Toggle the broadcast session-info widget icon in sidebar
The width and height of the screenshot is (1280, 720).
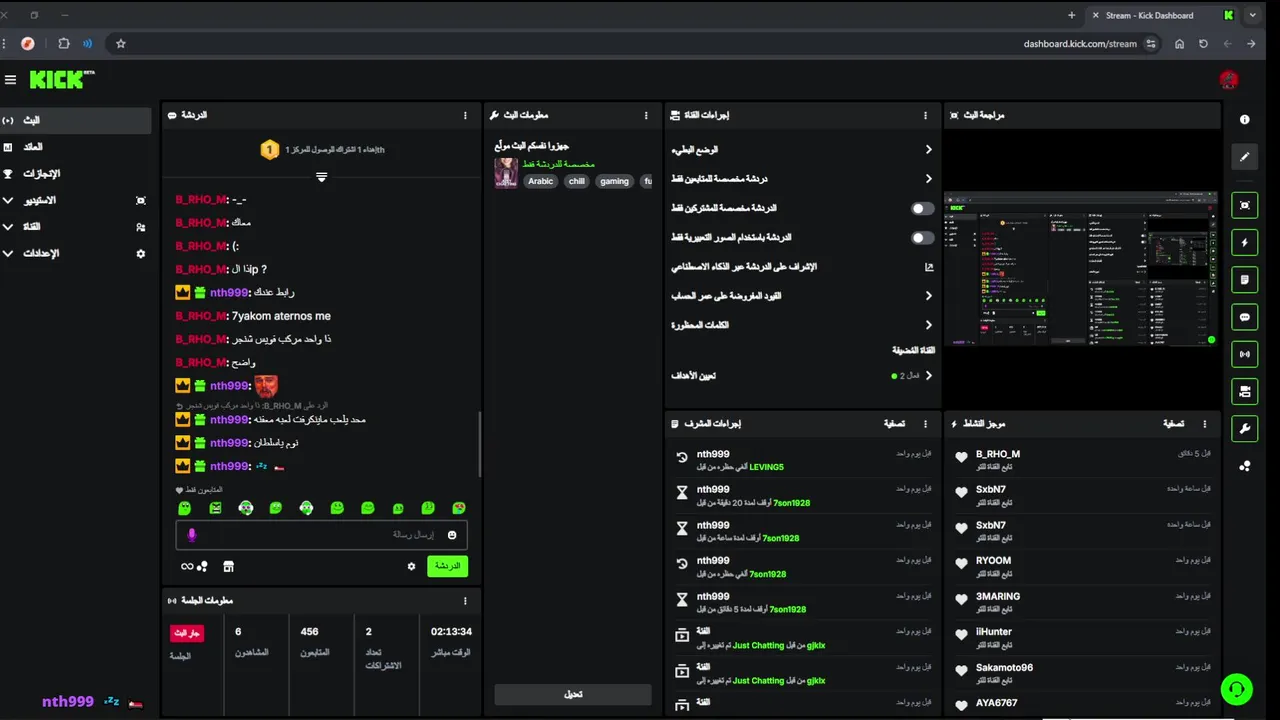click(x=1245, y=354)
